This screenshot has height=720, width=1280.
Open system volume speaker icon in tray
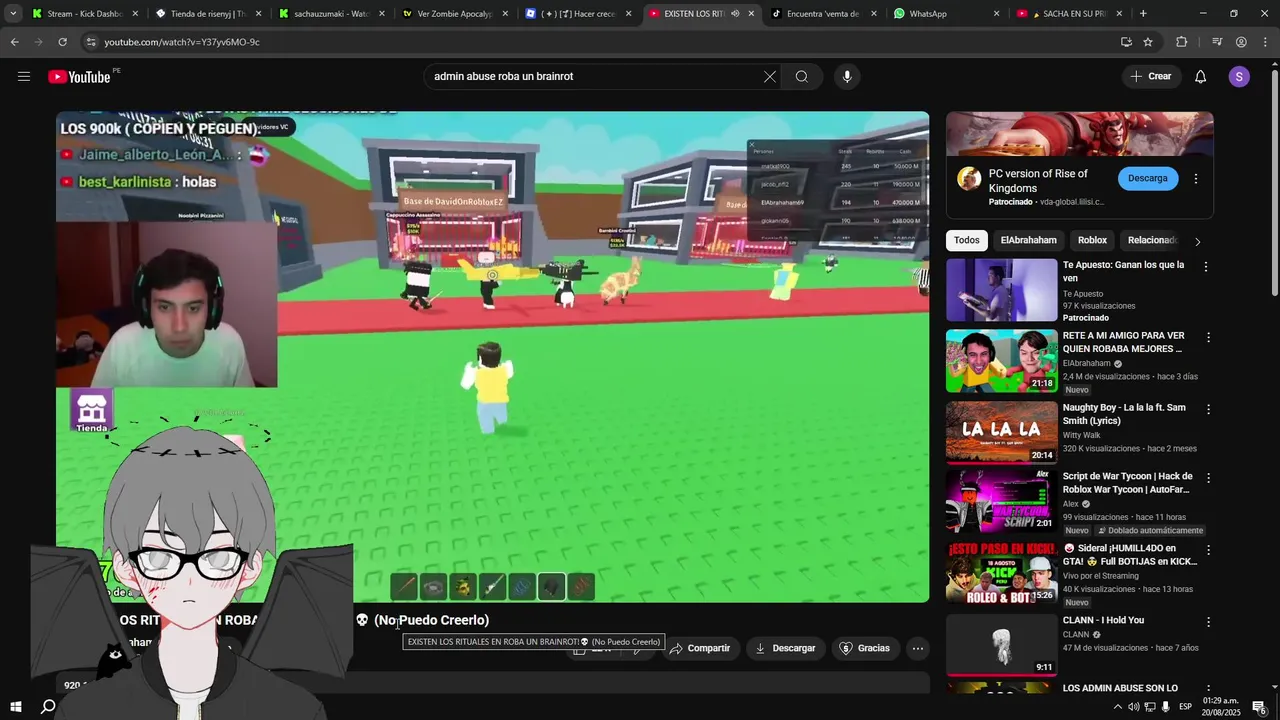[1133, 707]
